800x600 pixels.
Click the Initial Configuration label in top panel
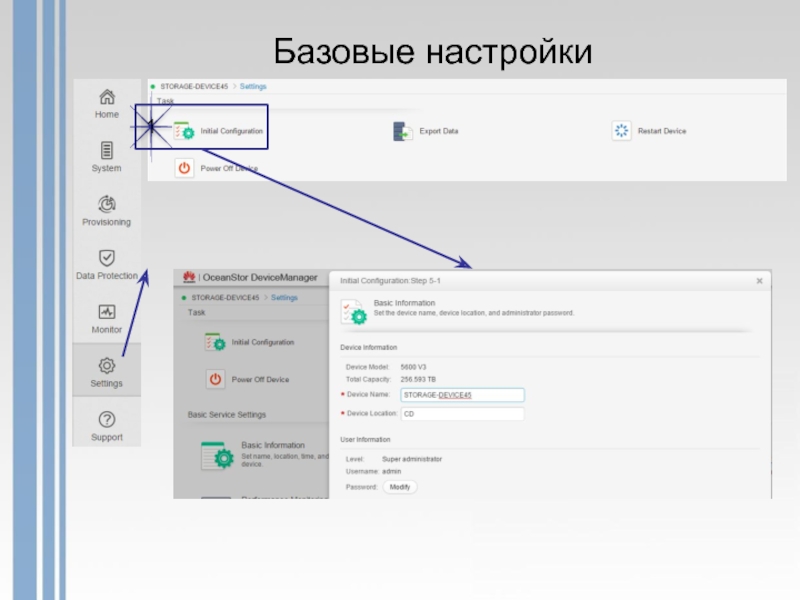(x=232, y=131)
